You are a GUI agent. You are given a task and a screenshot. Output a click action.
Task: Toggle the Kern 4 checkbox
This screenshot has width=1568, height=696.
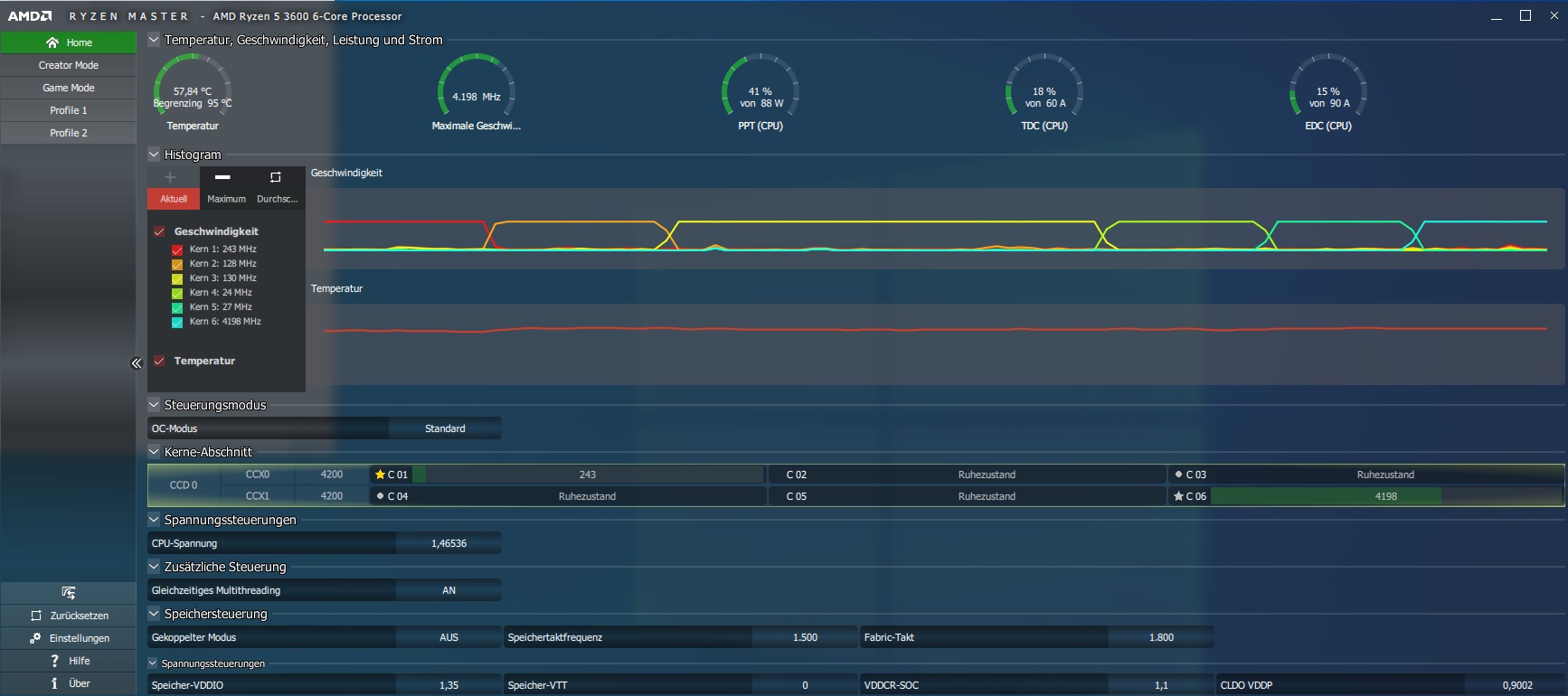177,293
